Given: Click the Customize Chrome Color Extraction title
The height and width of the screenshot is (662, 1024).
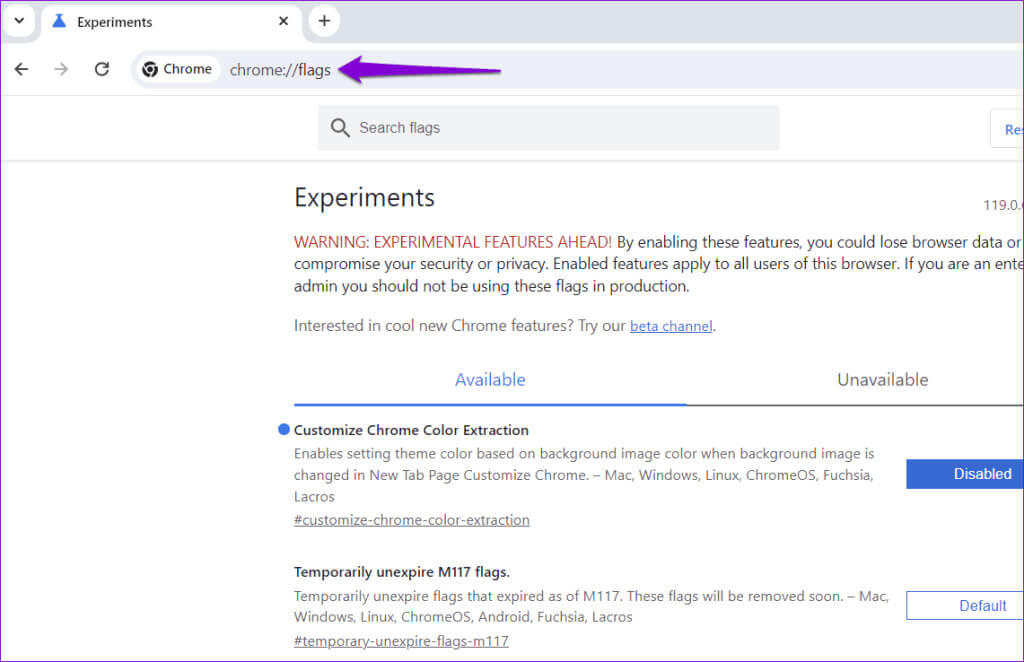Looking at the screenshot, I should [411, 430].
